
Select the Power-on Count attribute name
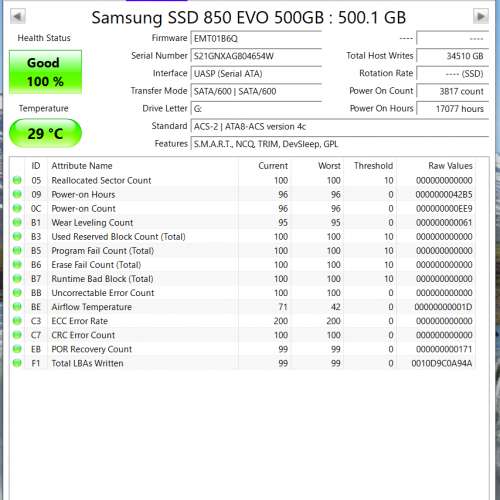pyautogui.click(x=83, y=208)
